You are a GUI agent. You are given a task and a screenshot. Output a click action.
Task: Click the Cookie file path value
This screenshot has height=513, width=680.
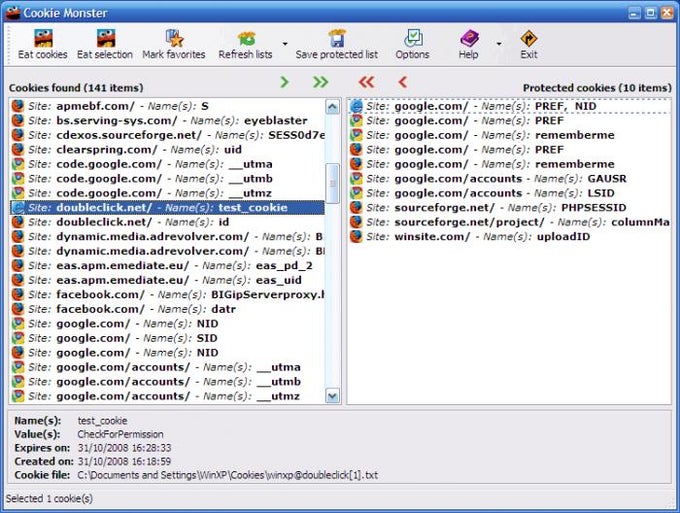point(228,475)
